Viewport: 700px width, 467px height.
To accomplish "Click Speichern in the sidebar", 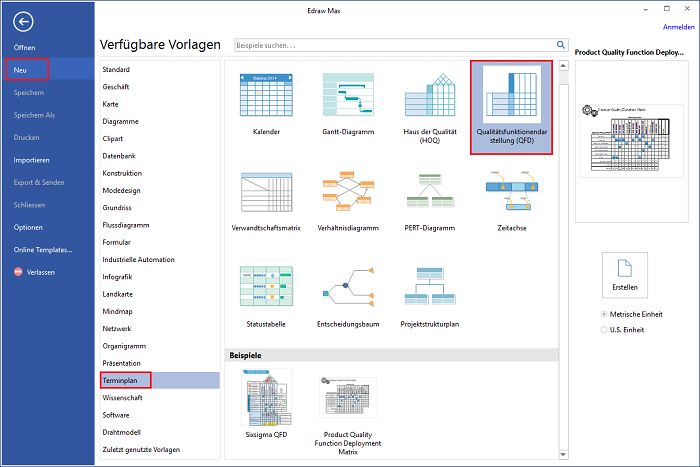I will tap(29, 92).
